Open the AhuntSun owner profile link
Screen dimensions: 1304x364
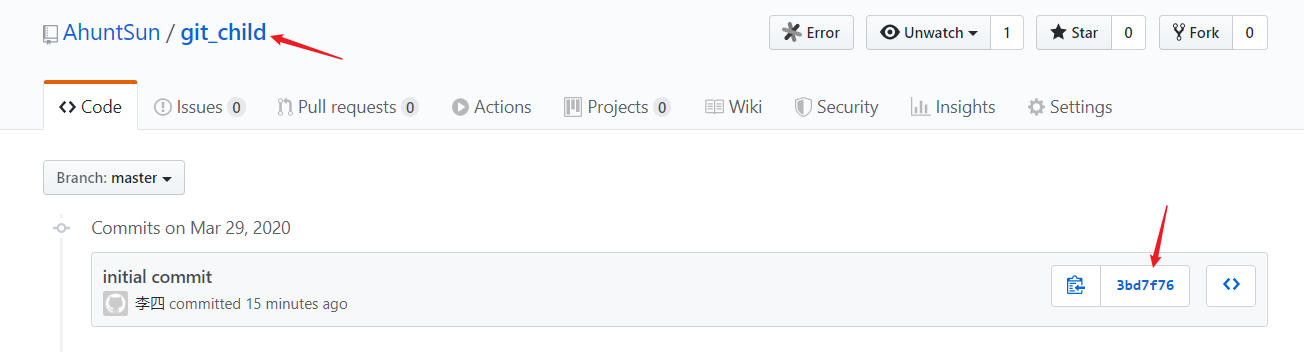coord(111,33)
